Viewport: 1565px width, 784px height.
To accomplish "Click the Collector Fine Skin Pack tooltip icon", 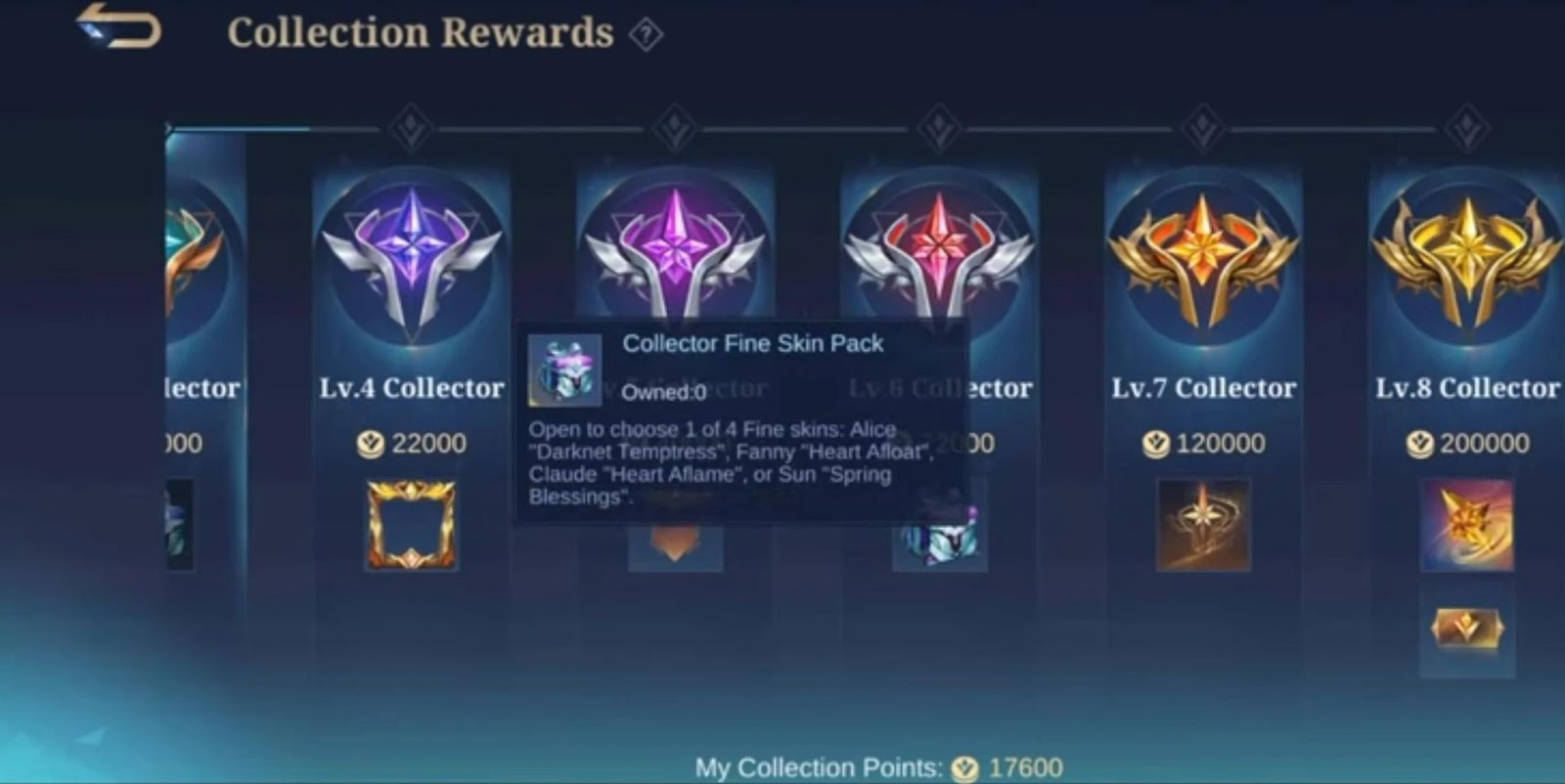I will click(564, 370).
